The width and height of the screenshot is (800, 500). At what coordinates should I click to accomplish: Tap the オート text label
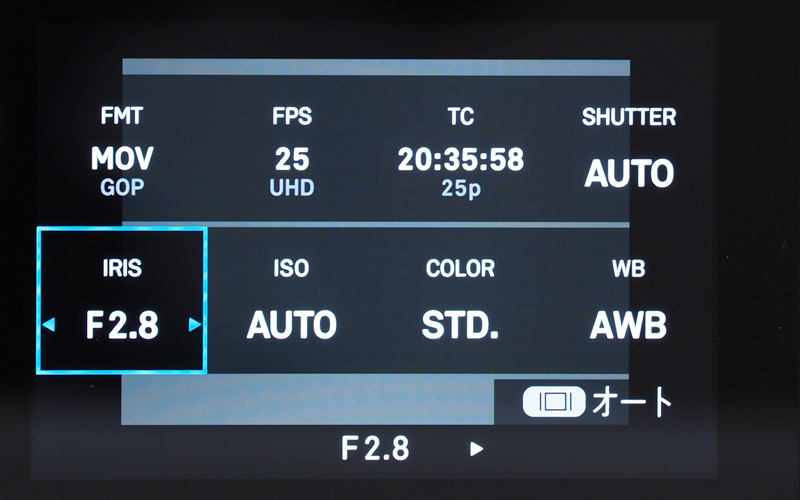click(x=632, y=402)
